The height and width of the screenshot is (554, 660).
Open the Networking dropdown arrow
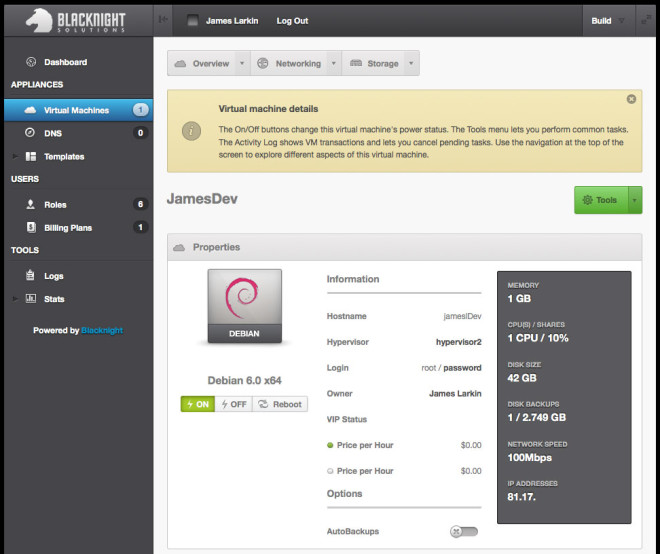(334, 63)
